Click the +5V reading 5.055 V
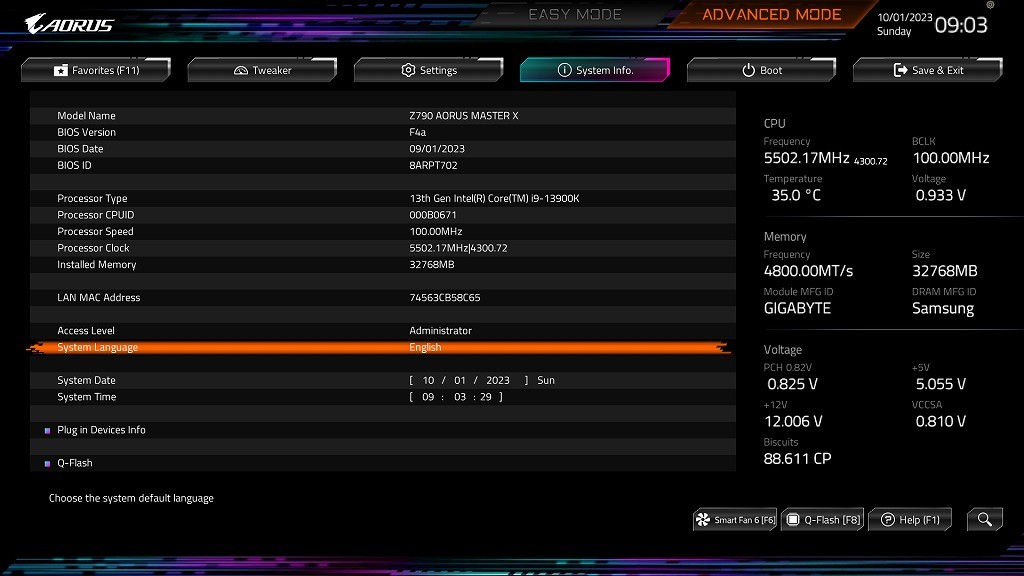The image size is (1024, 576). point(940,384)
